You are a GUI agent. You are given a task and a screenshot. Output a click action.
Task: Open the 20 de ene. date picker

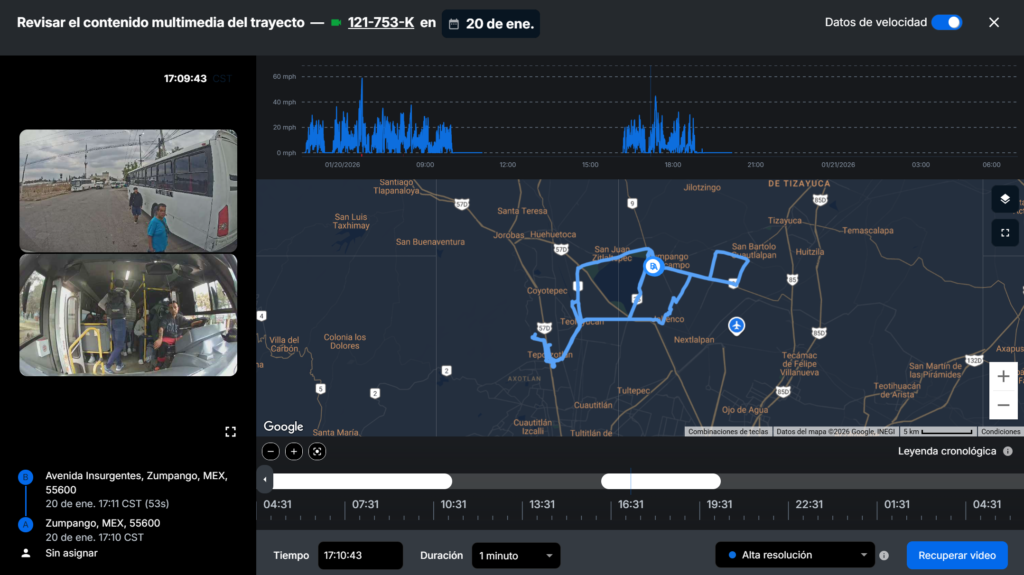point(490,23)
